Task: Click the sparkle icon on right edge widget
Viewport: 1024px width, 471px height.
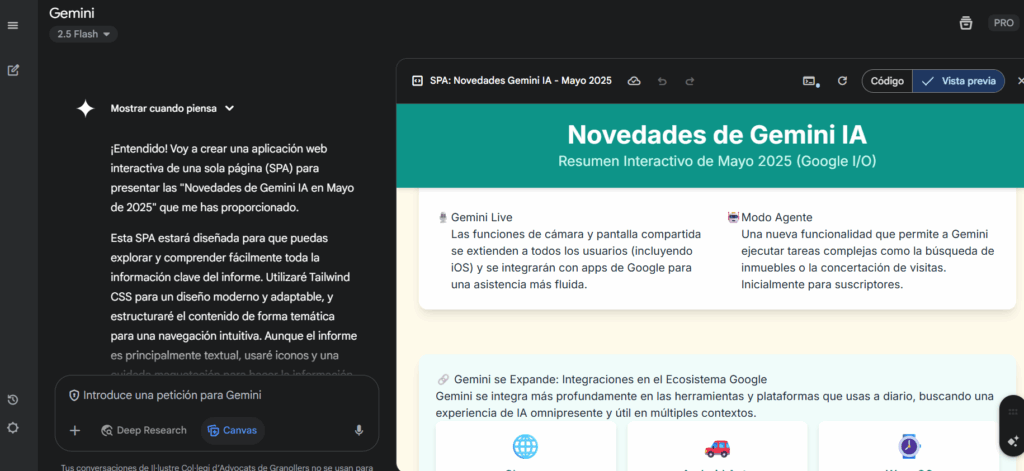Action: click(x=1014, y=441)
